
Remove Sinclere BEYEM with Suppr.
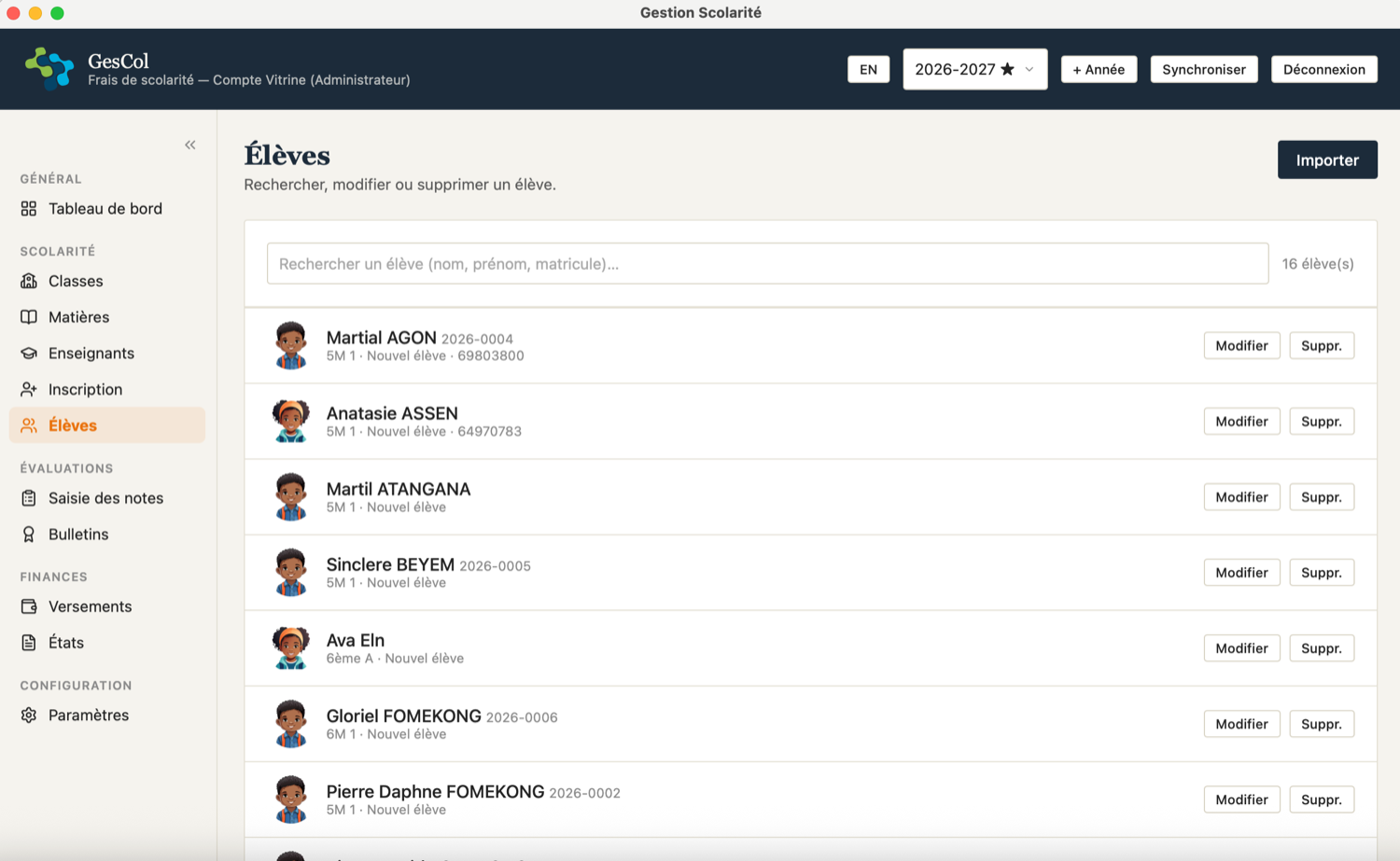pos(1322,572)
